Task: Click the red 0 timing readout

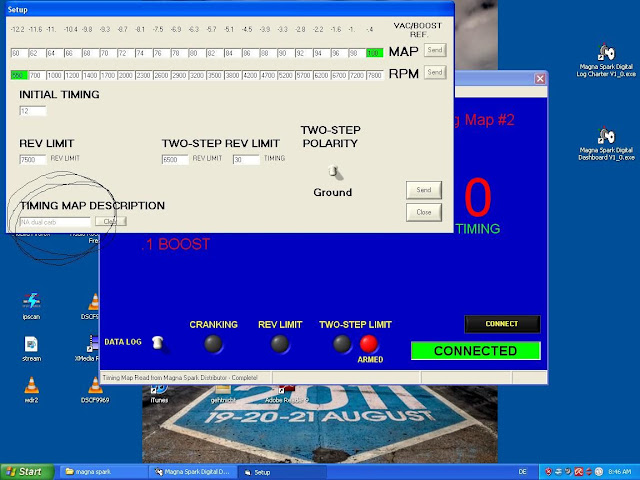Action: (477, 198)
